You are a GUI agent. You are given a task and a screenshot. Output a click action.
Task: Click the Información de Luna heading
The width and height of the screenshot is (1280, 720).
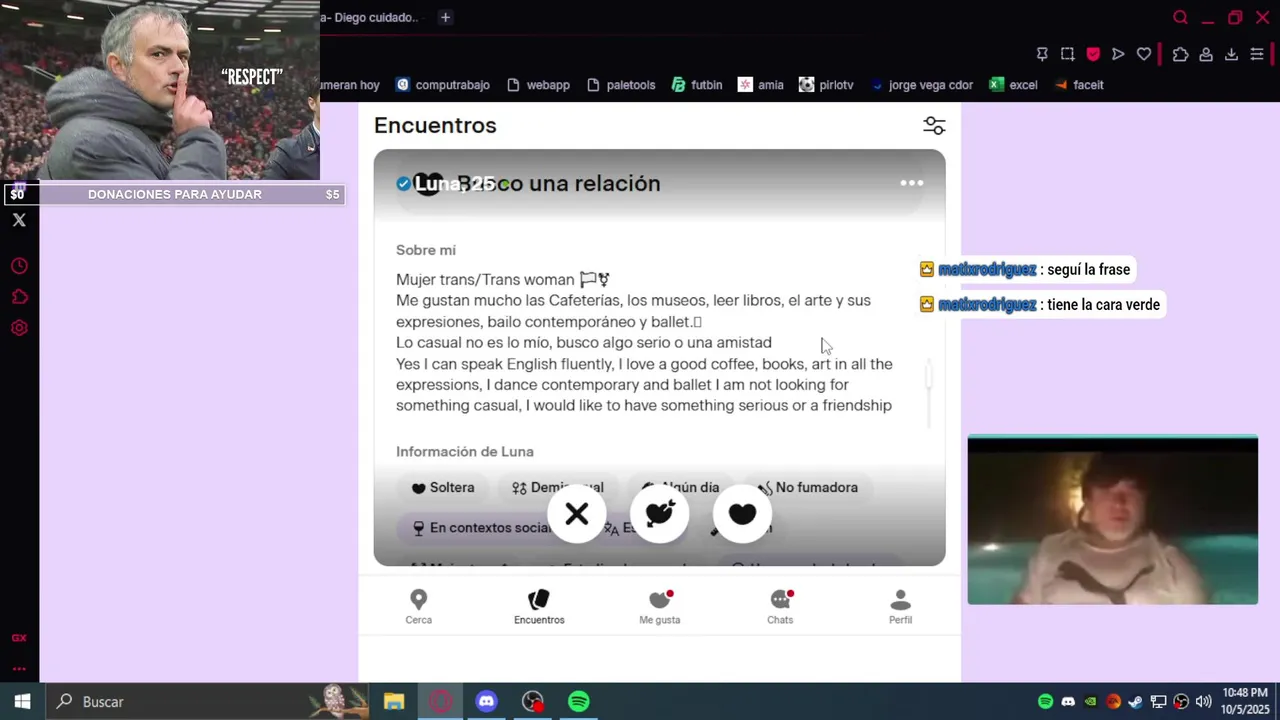pyautogui.click(x=465, y=452)
